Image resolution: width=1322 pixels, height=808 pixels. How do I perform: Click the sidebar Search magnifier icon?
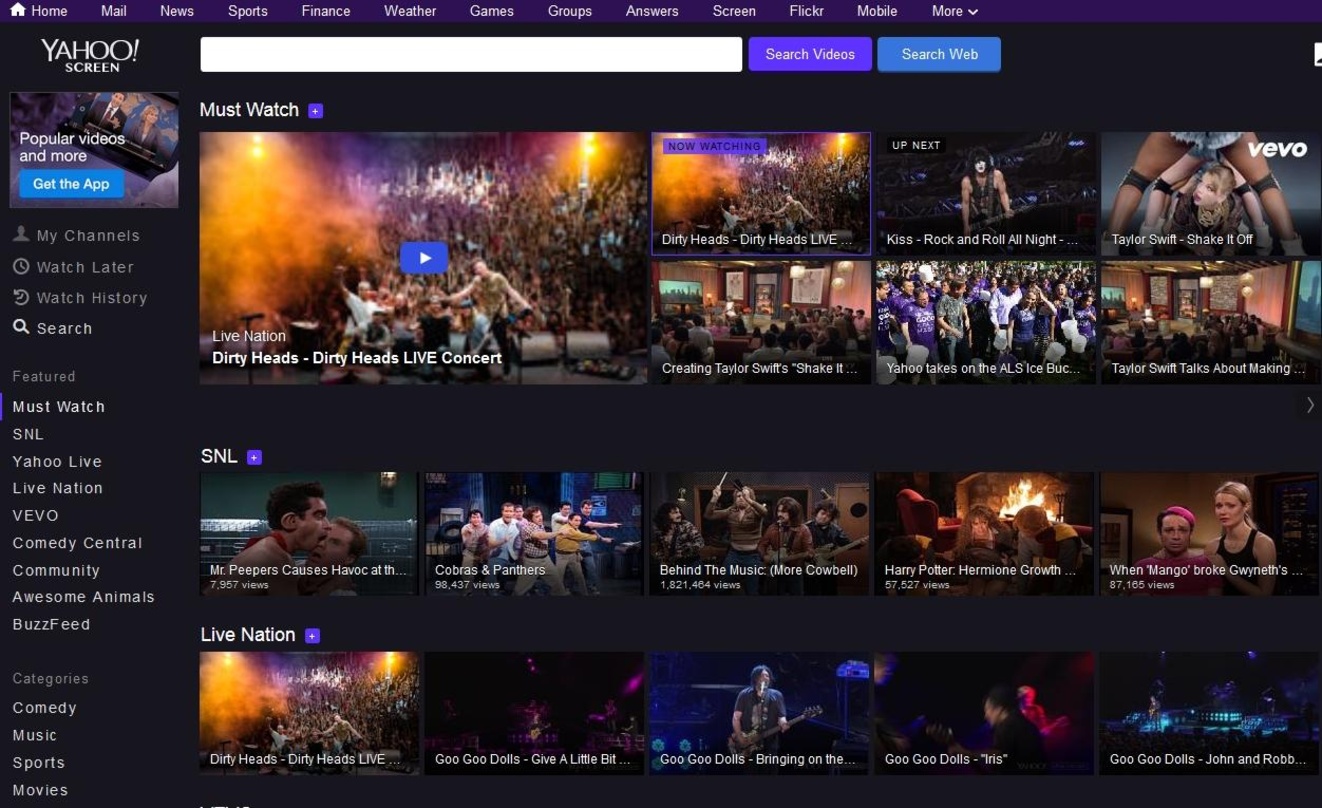click(x=20, y=327)
